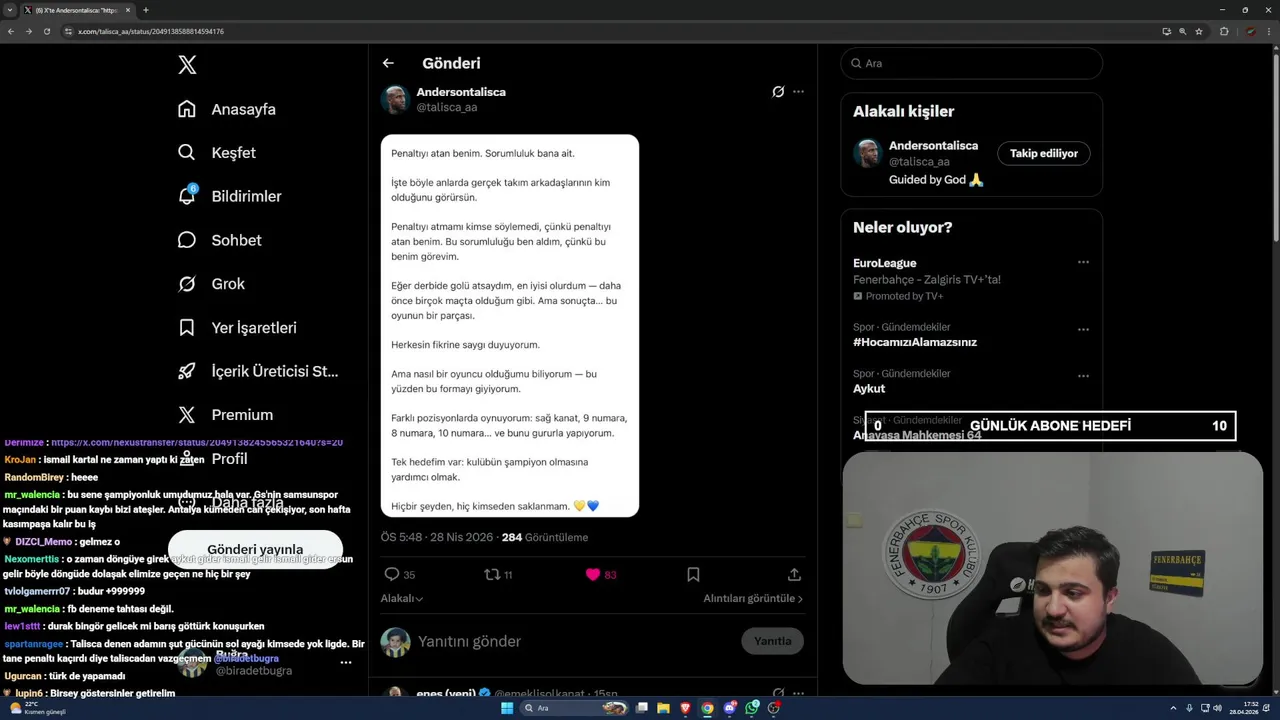This screenshot has width=1280, height=720.
Task: Open the Aykut trend options menu
Action: coord(1083,376)
